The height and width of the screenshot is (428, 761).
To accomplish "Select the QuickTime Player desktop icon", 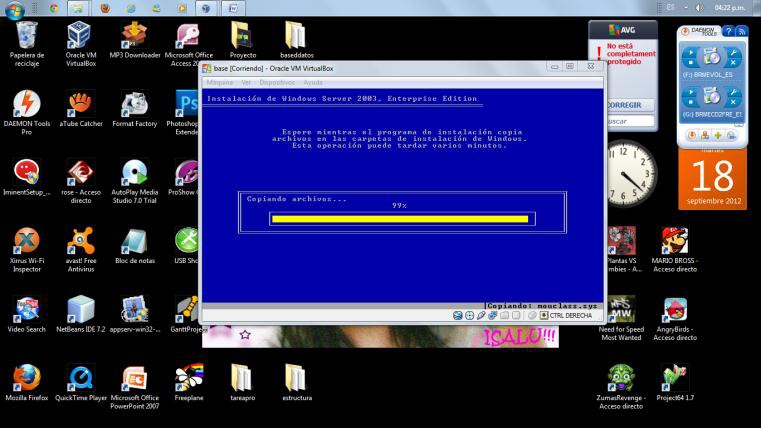I will click(x=81, y=383).
